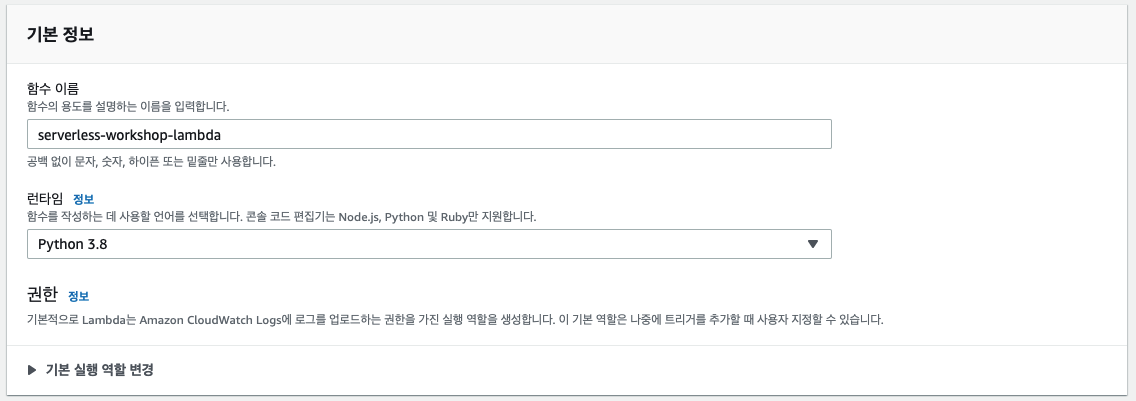Open the Python 3.8 runtime combo box

429,244
